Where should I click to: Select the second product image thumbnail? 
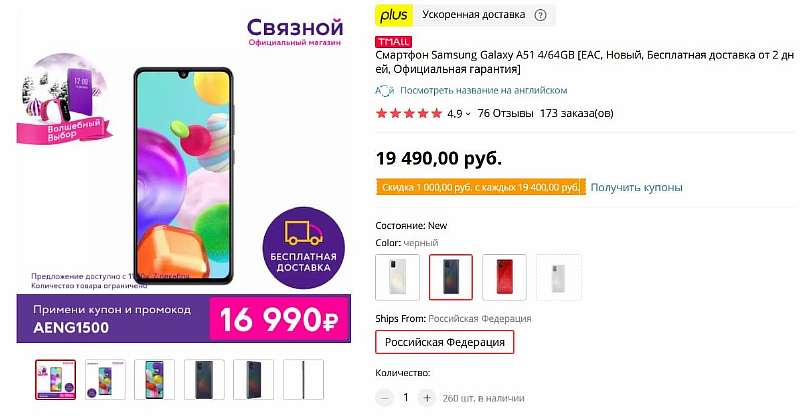pos(105,379)
